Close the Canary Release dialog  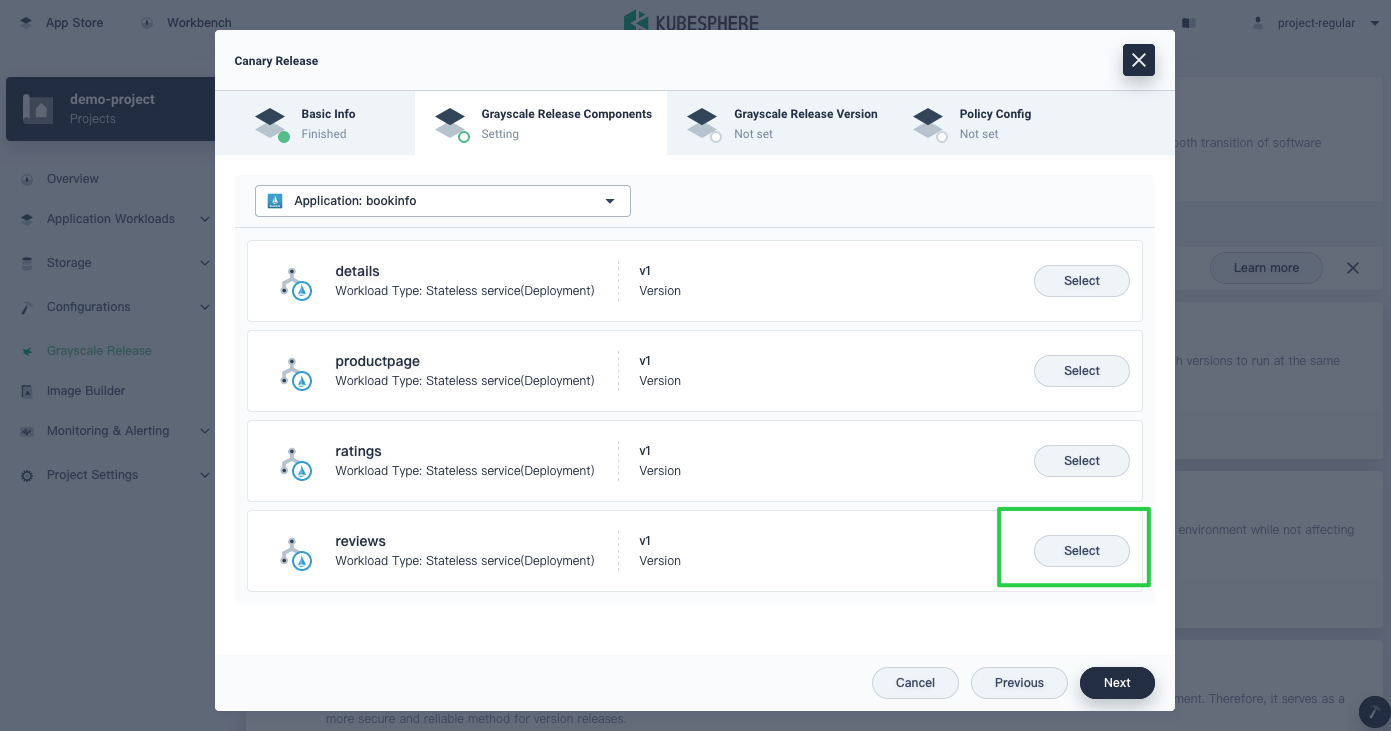pos(1138,60)
